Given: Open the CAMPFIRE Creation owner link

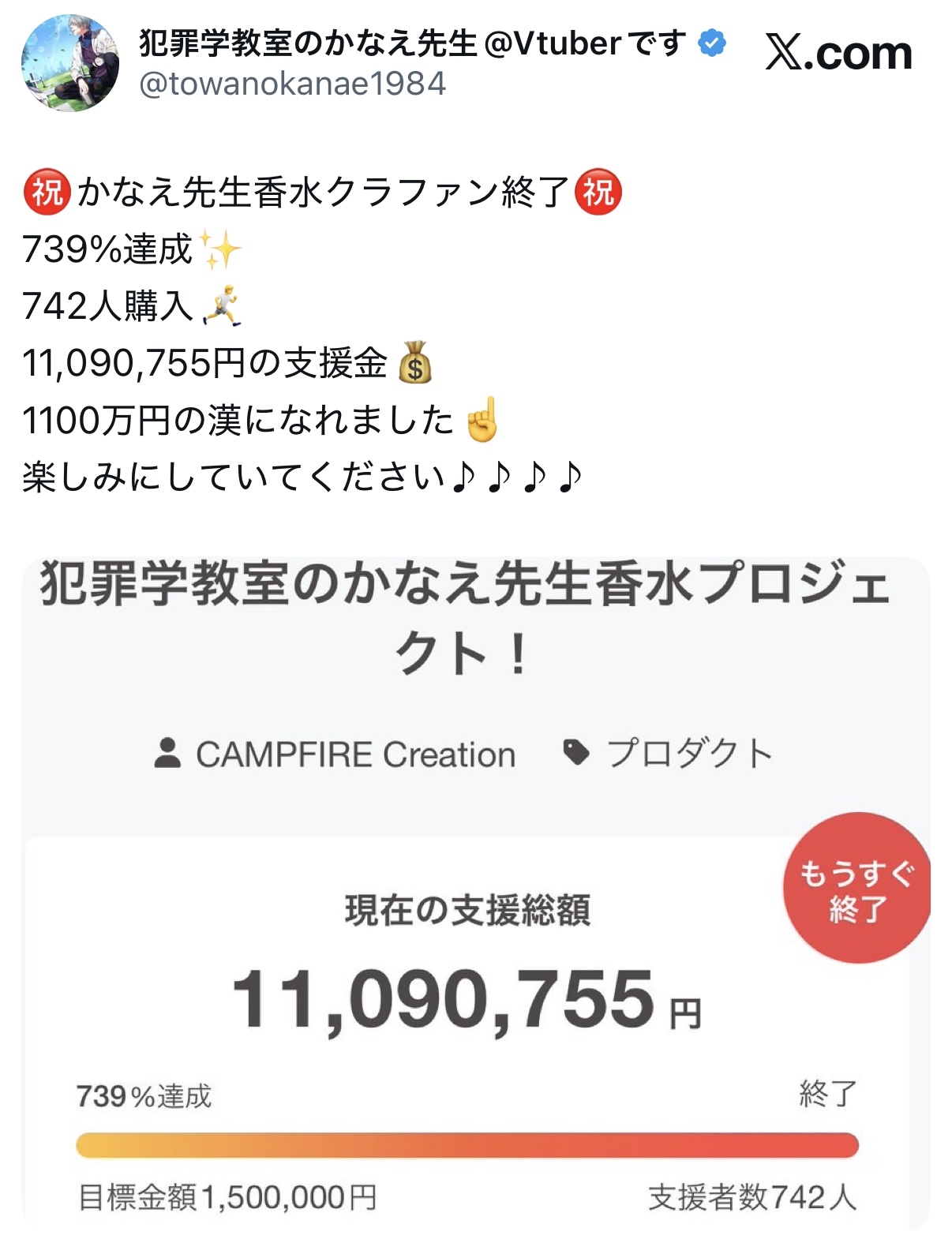Looking at the screenshot, I should coord(355,754).
